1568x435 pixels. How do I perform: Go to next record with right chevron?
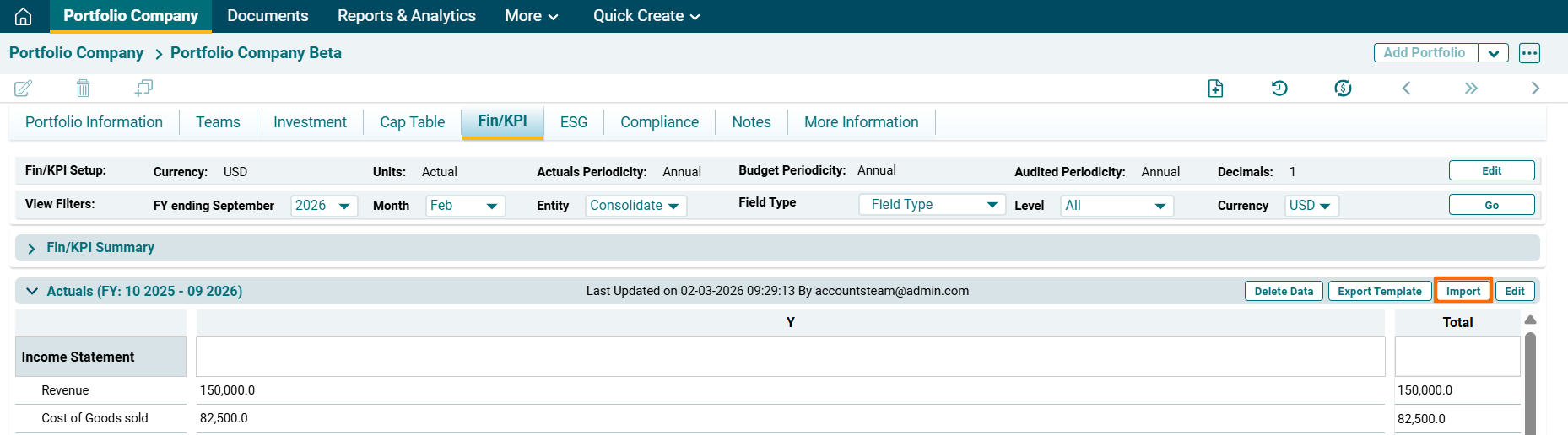[1534, 89]
